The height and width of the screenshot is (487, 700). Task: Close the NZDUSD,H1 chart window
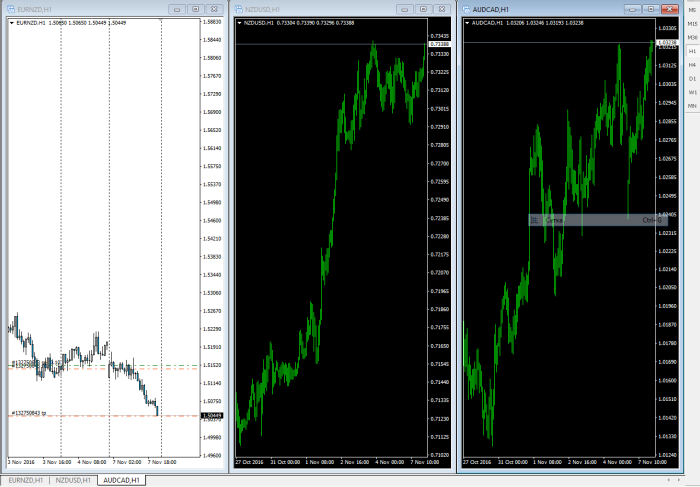tap(442, 9)
